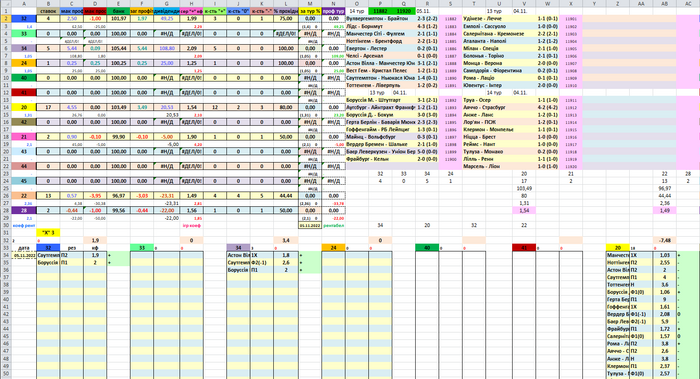Image resolution: width=700 pixels, height=379 pixels.
Task: Click the match cell 'Евертон - Лестер'
Action: tap(380, 48)
